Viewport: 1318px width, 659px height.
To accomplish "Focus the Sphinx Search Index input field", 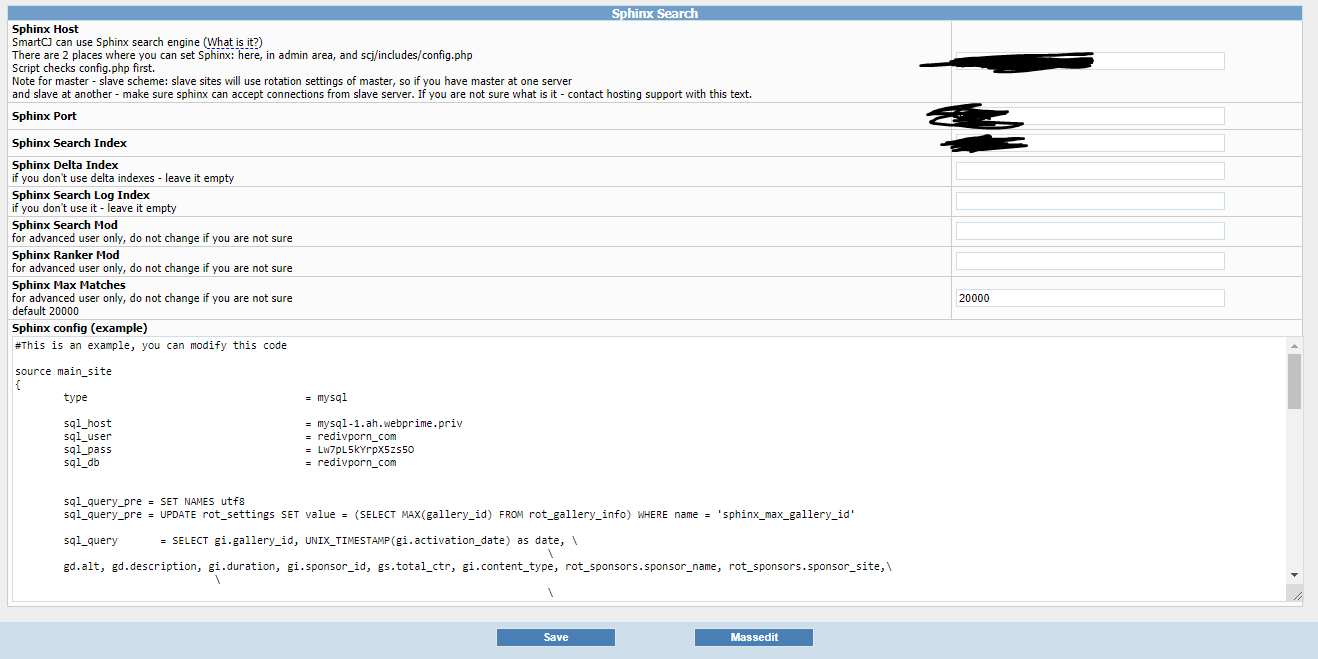I will pos(1090,143).
